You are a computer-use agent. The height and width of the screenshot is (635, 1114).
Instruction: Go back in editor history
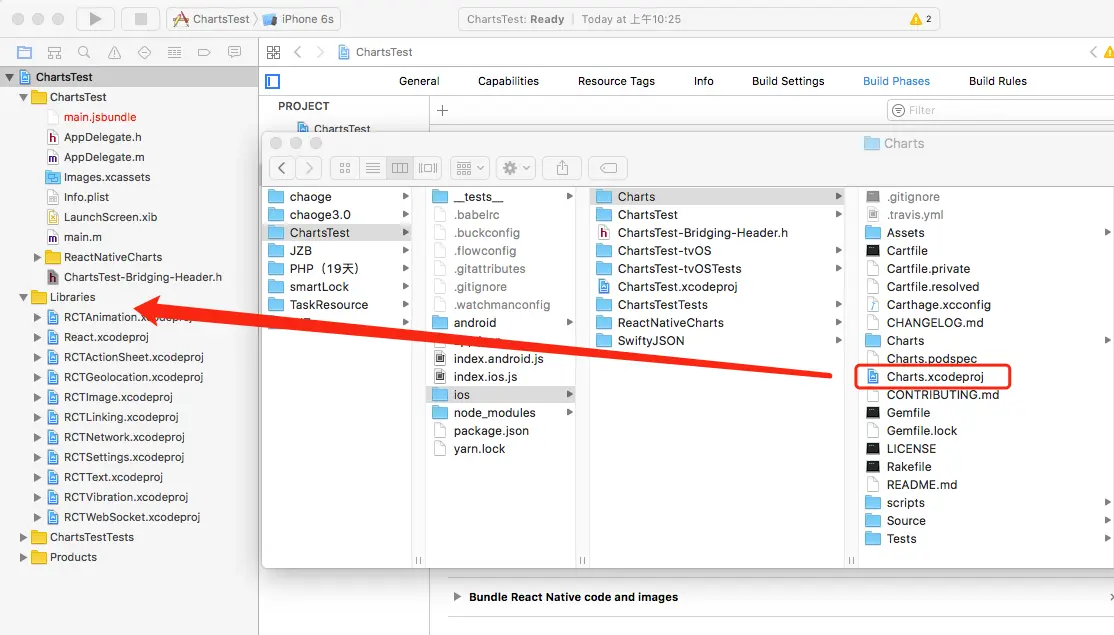(x=298, y=52)
